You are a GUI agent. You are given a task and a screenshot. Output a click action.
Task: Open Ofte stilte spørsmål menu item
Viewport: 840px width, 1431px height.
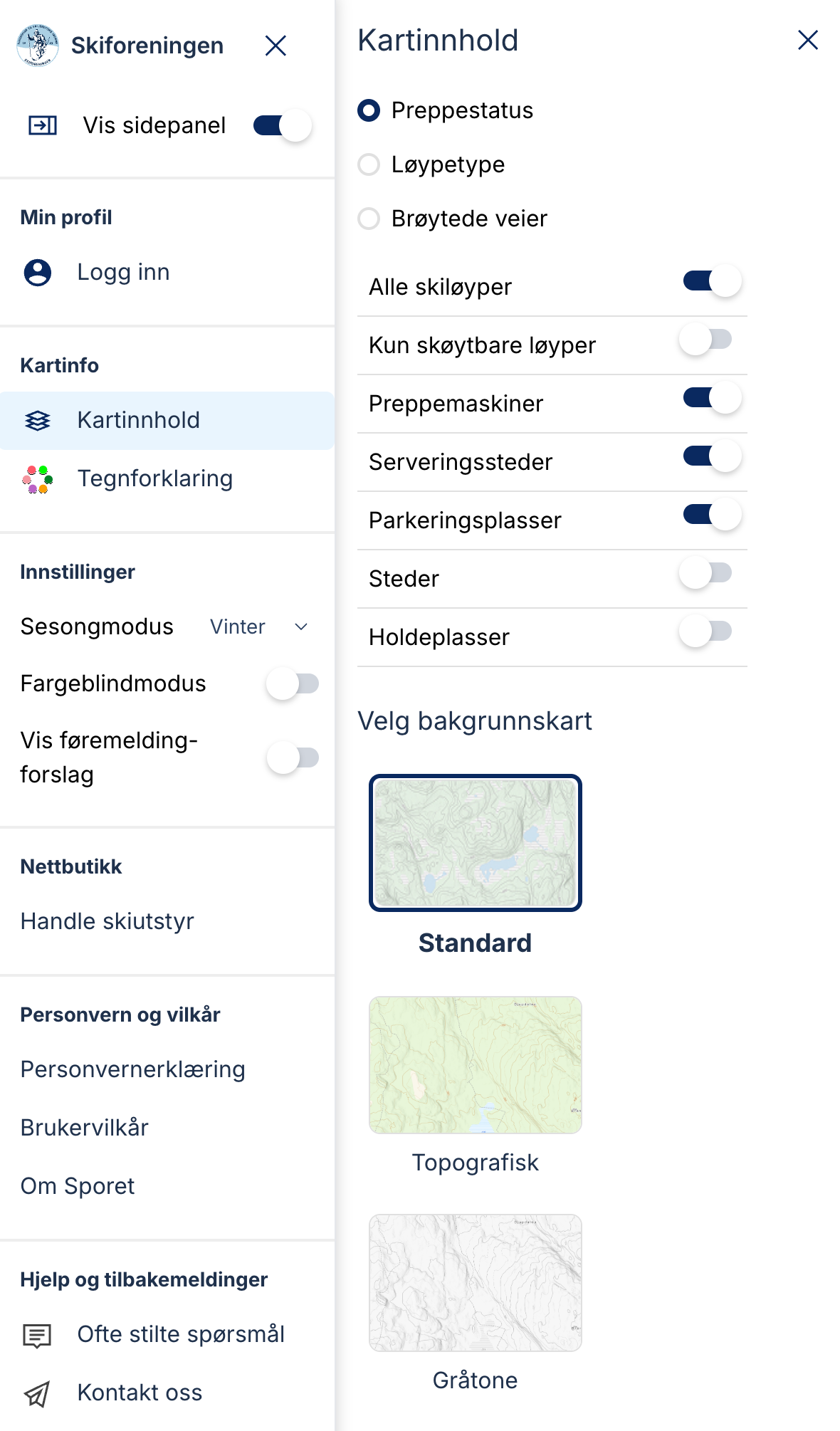(x=181, y=1334)
